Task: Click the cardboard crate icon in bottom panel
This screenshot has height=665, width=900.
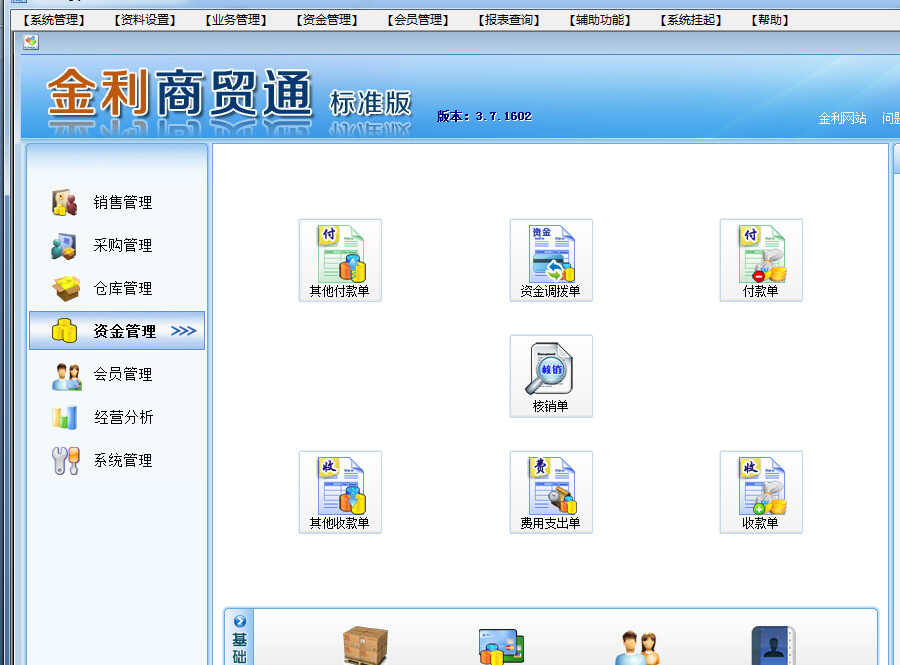Action: 365,645
